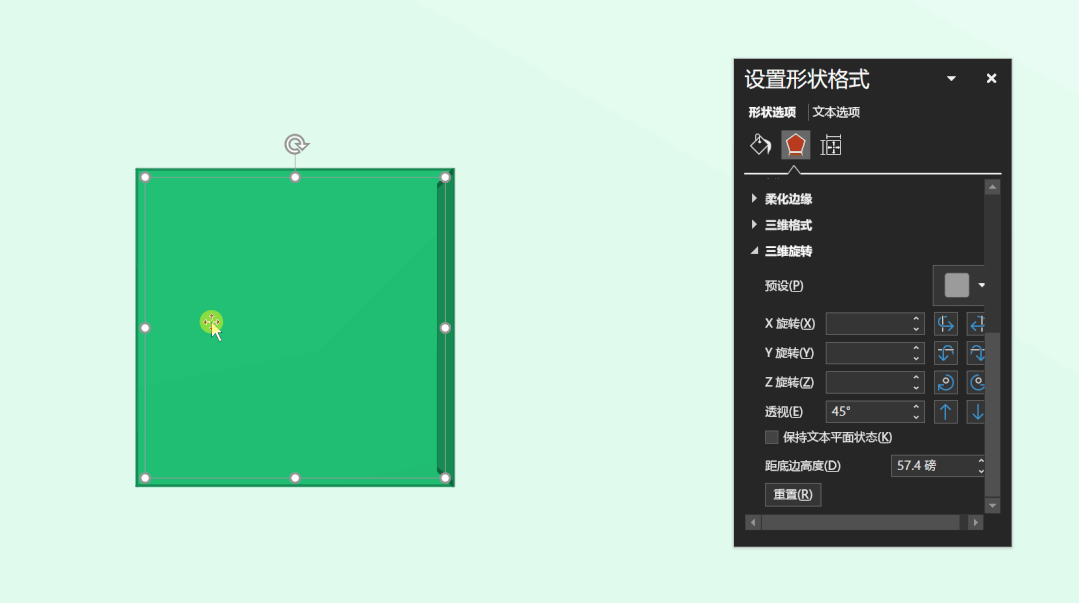Select the Effects pentagon icon
The height and width of the screenshot is (603, 1079).
[795, 145]
